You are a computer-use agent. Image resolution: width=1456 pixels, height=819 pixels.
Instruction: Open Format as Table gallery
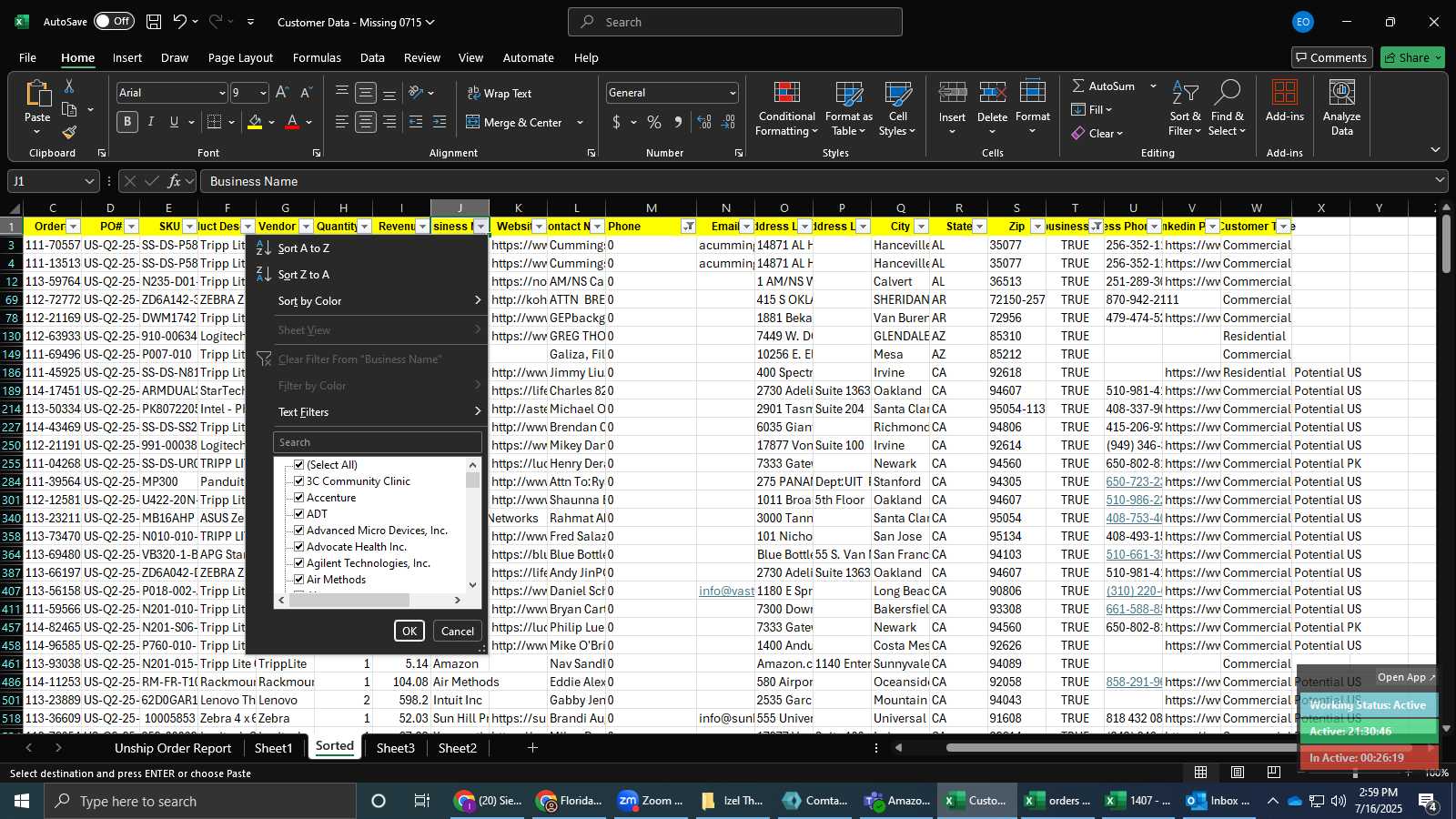[x=848, y=109]
